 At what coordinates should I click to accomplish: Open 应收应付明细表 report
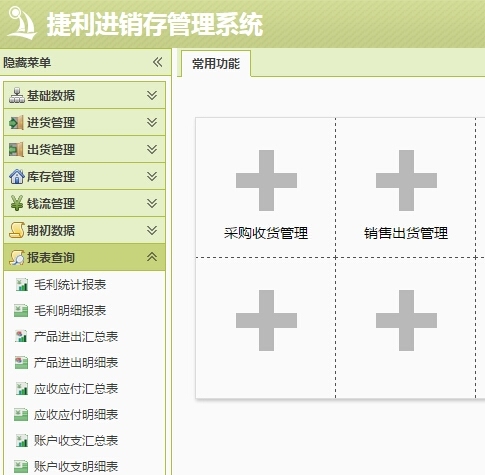76,415
